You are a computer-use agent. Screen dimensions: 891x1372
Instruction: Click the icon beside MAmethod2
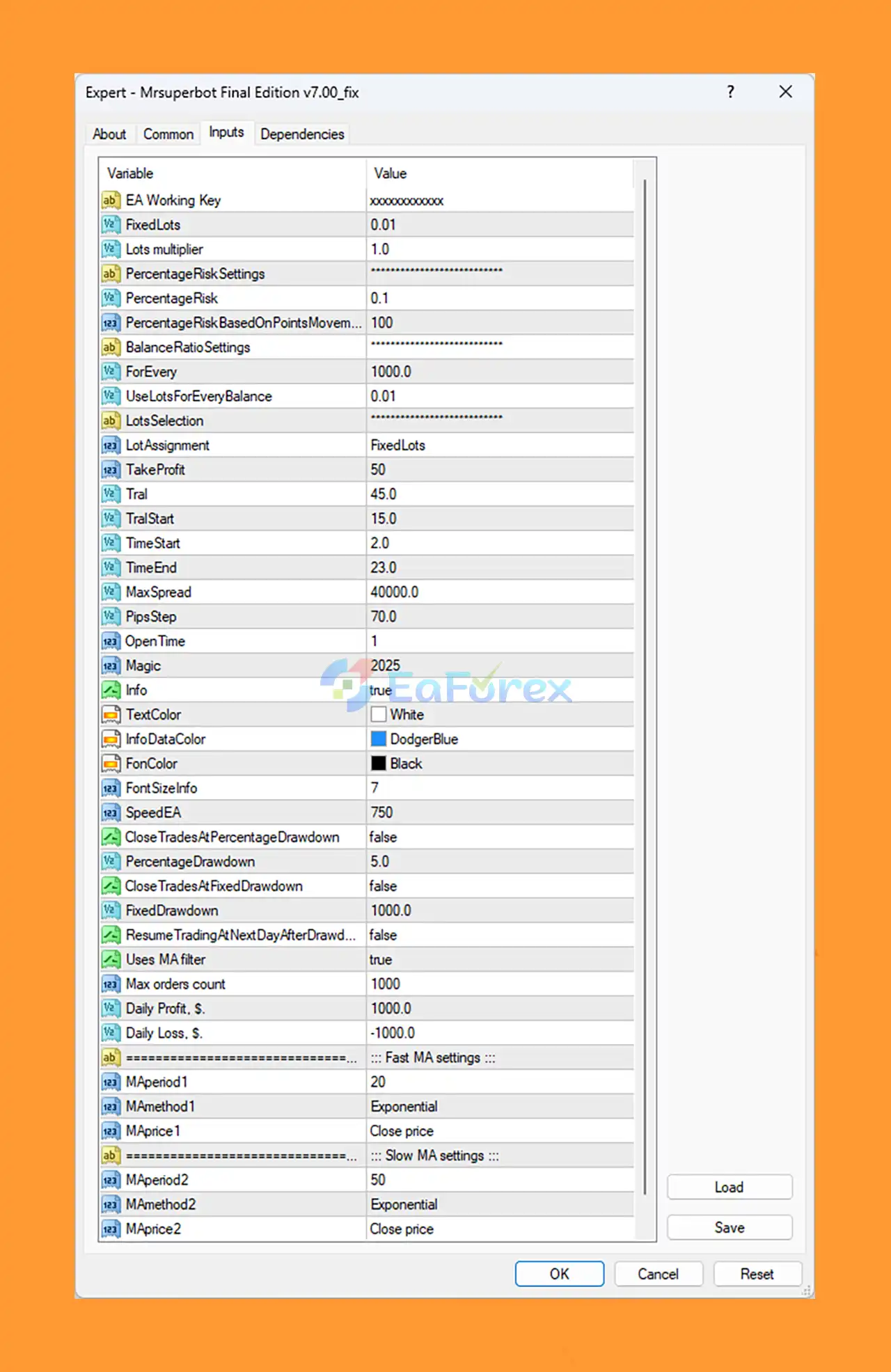click(111, 1204)
